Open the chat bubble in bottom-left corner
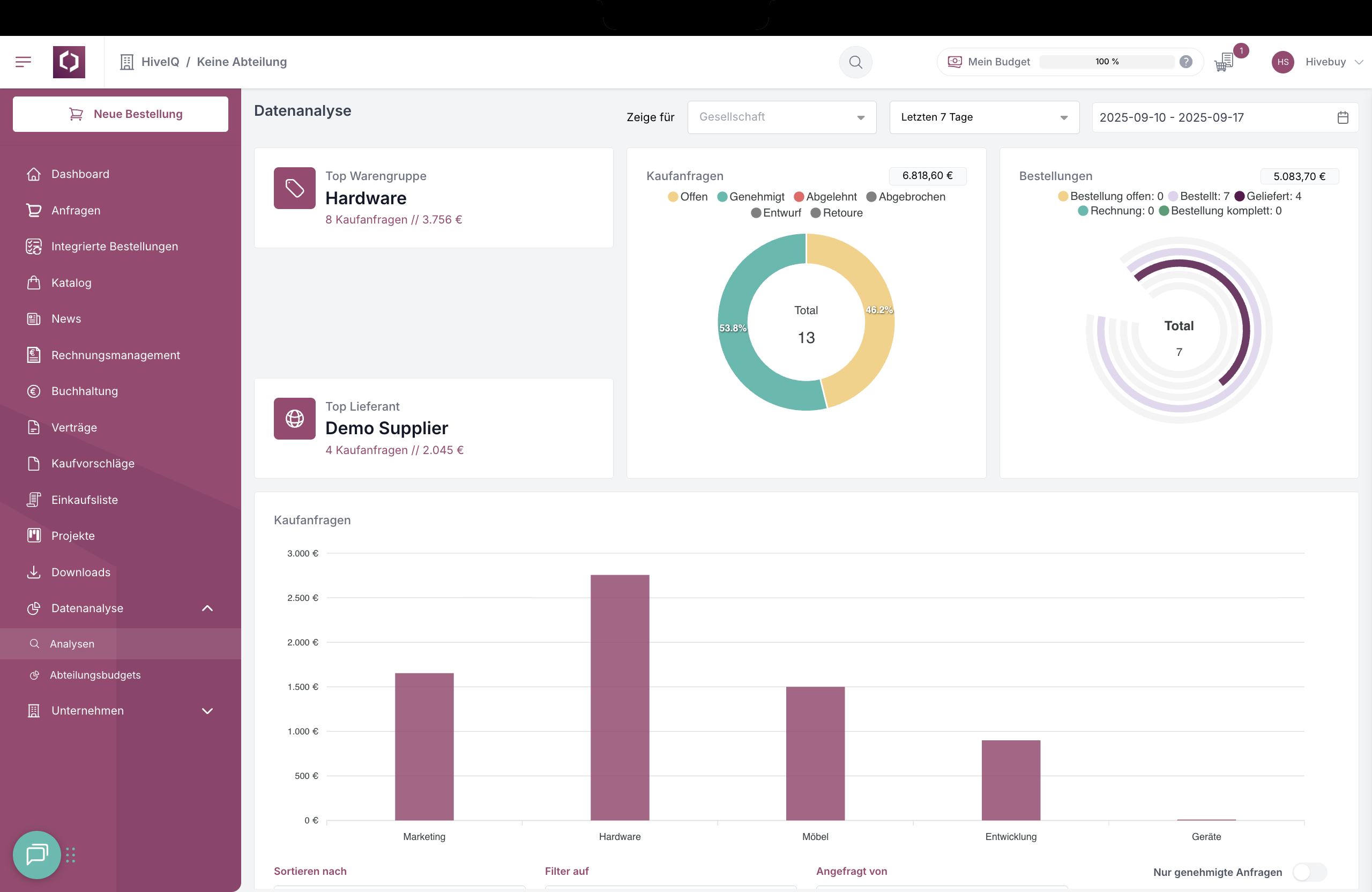 pos(36,855)
